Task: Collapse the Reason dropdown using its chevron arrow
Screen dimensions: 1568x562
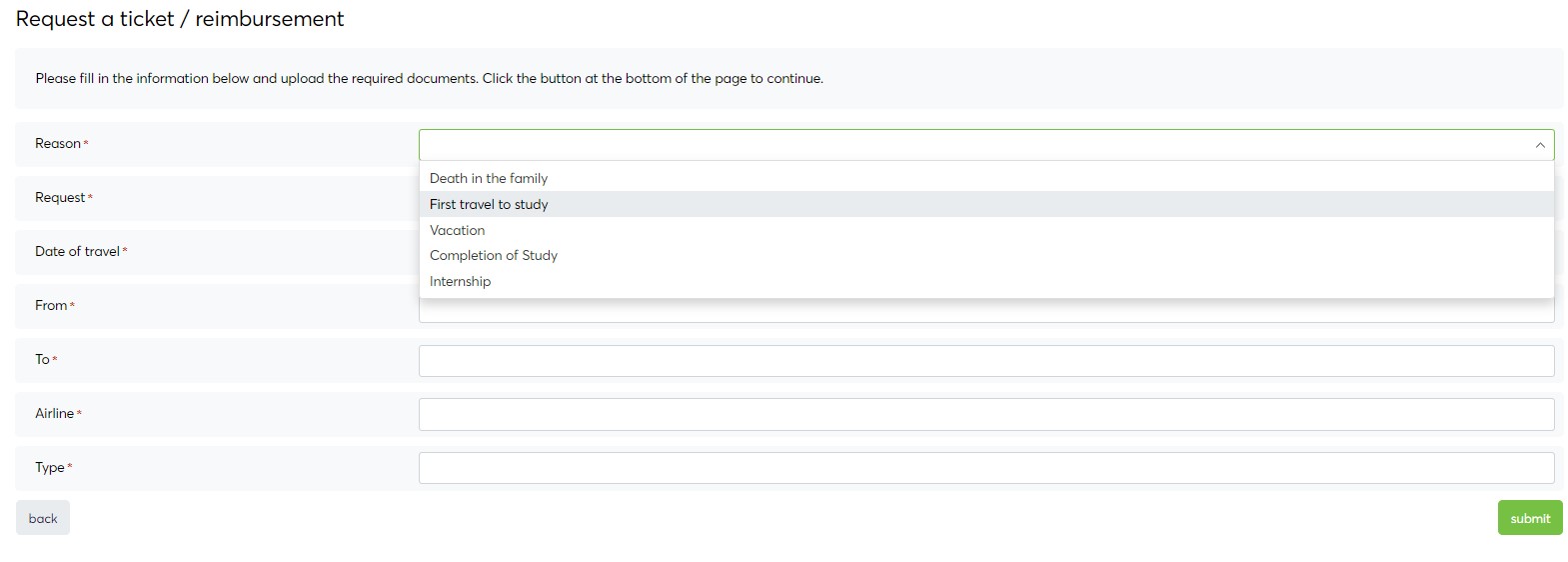Action: (1539, 145)
